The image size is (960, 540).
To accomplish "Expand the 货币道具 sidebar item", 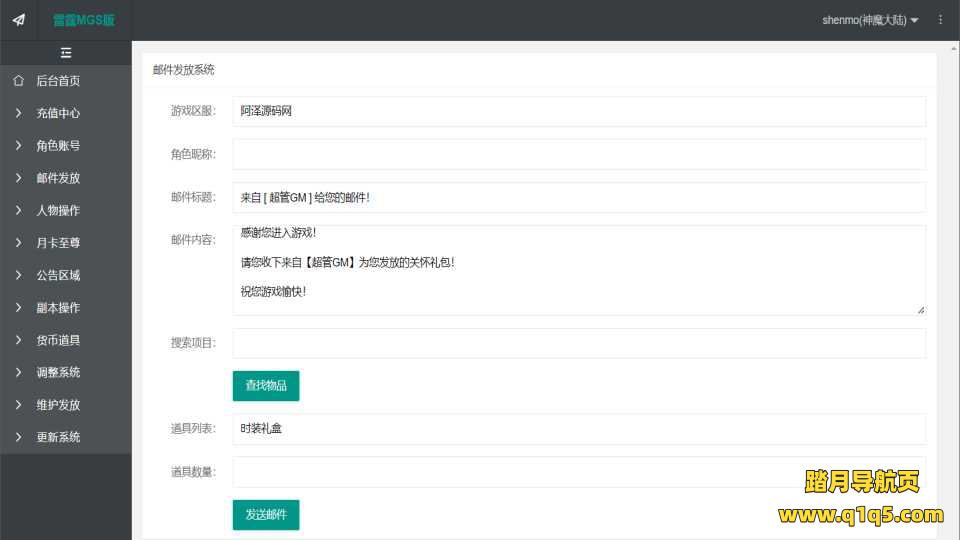I will 58,340.
